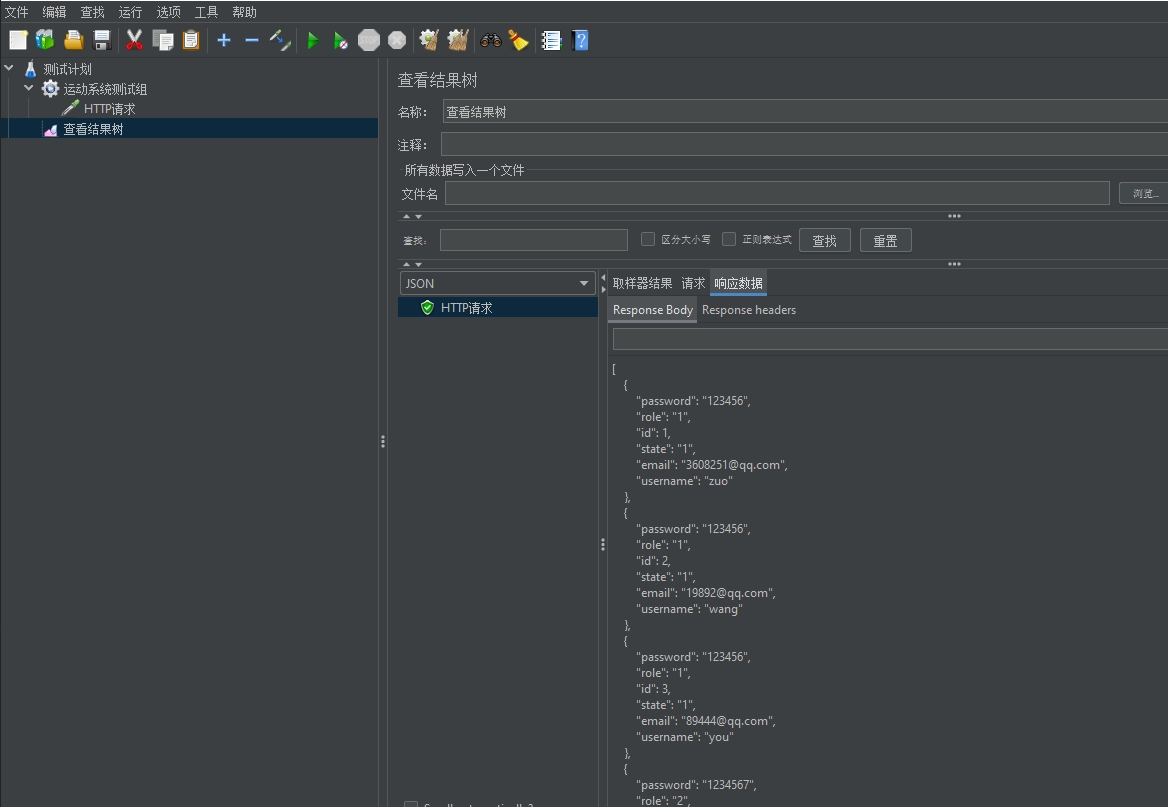Click the 查找 search button
Image resolution: width=1168 pixels, height=807 pixels.
824,240
